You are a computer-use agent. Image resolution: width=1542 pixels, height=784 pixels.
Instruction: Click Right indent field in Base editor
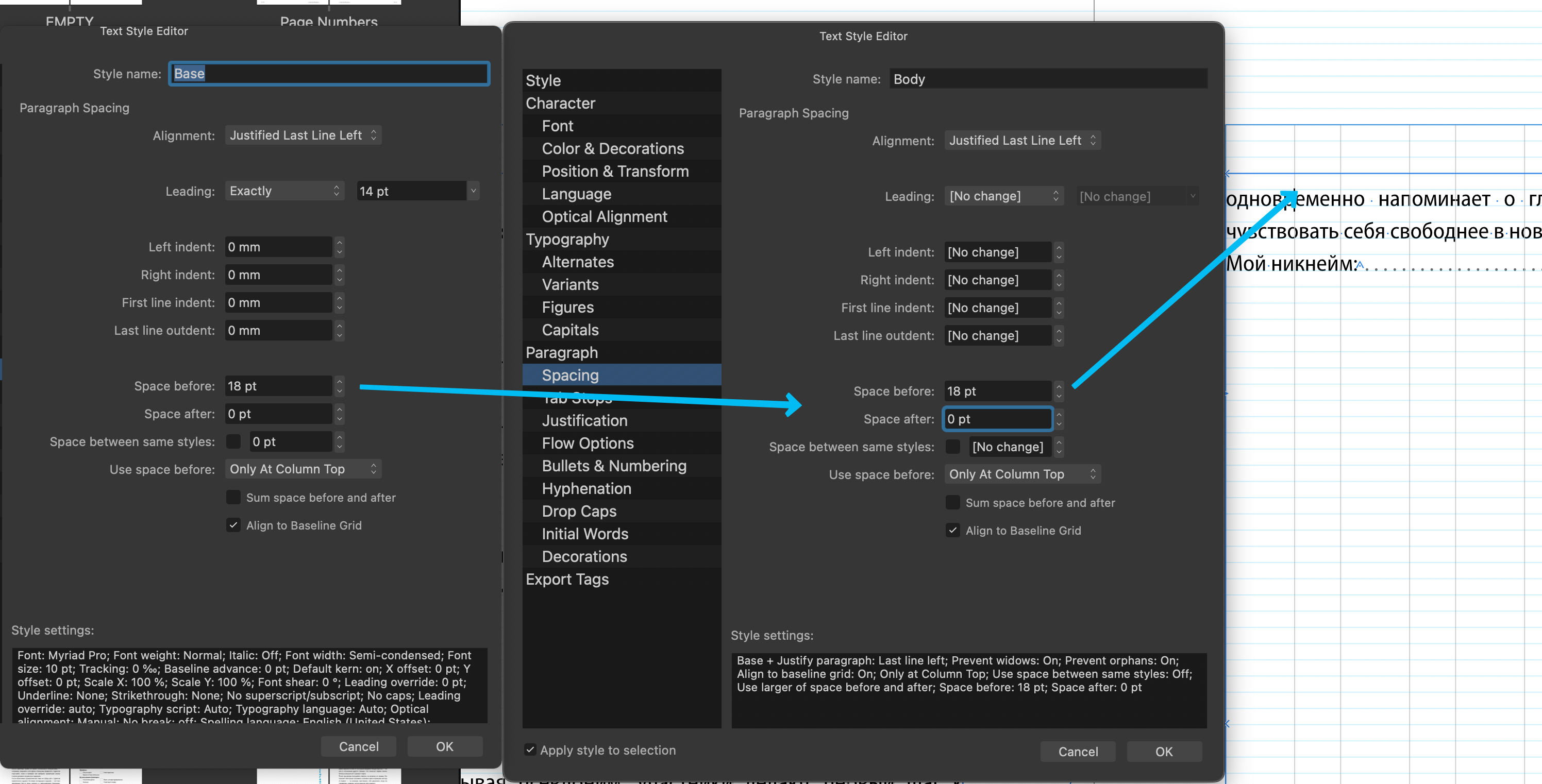(278, 275)
